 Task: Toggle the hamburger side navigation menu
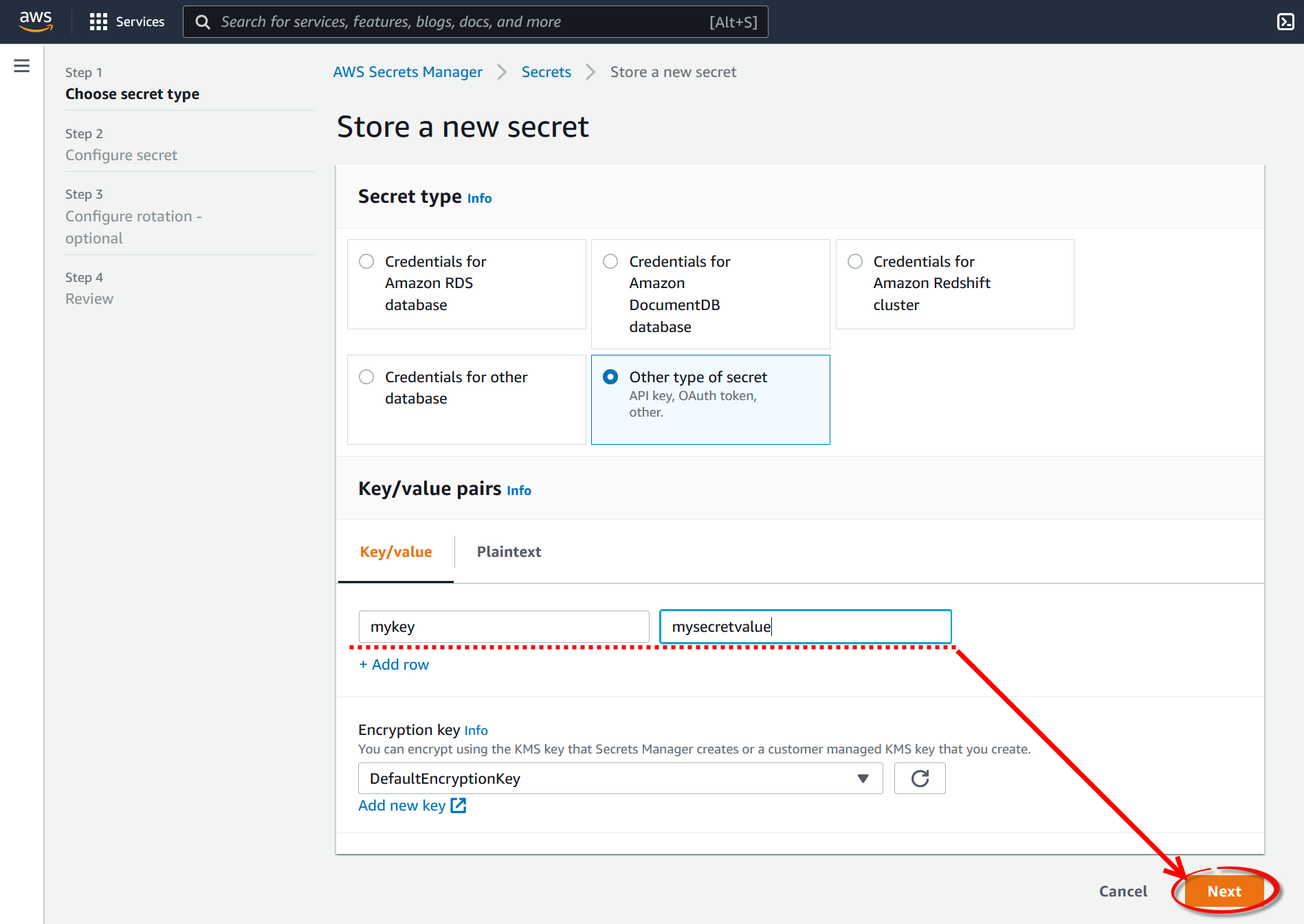click(x=22, y=66)
